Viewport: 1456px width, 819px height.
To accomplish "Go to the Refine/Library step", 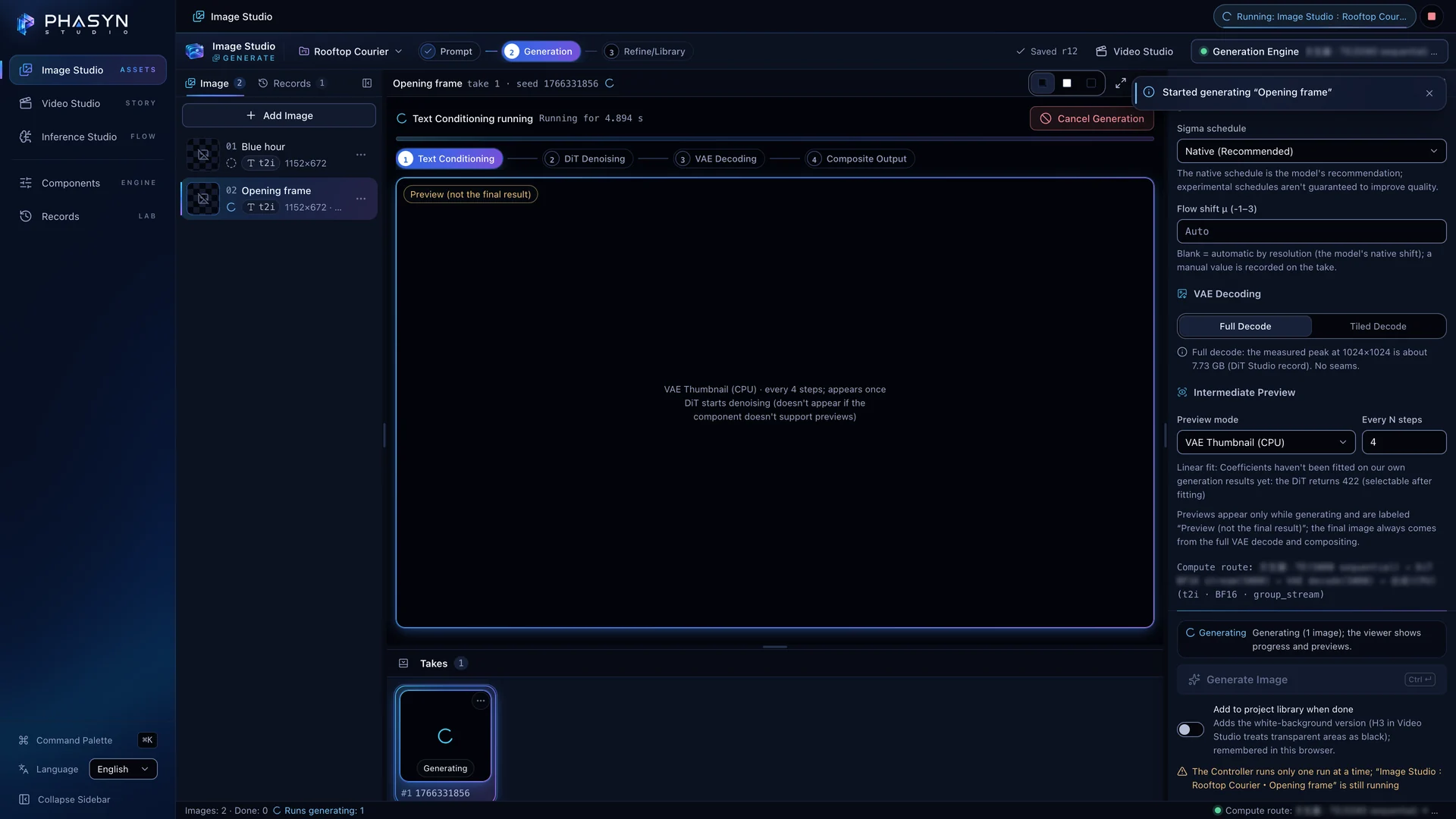I will (647, 52).
